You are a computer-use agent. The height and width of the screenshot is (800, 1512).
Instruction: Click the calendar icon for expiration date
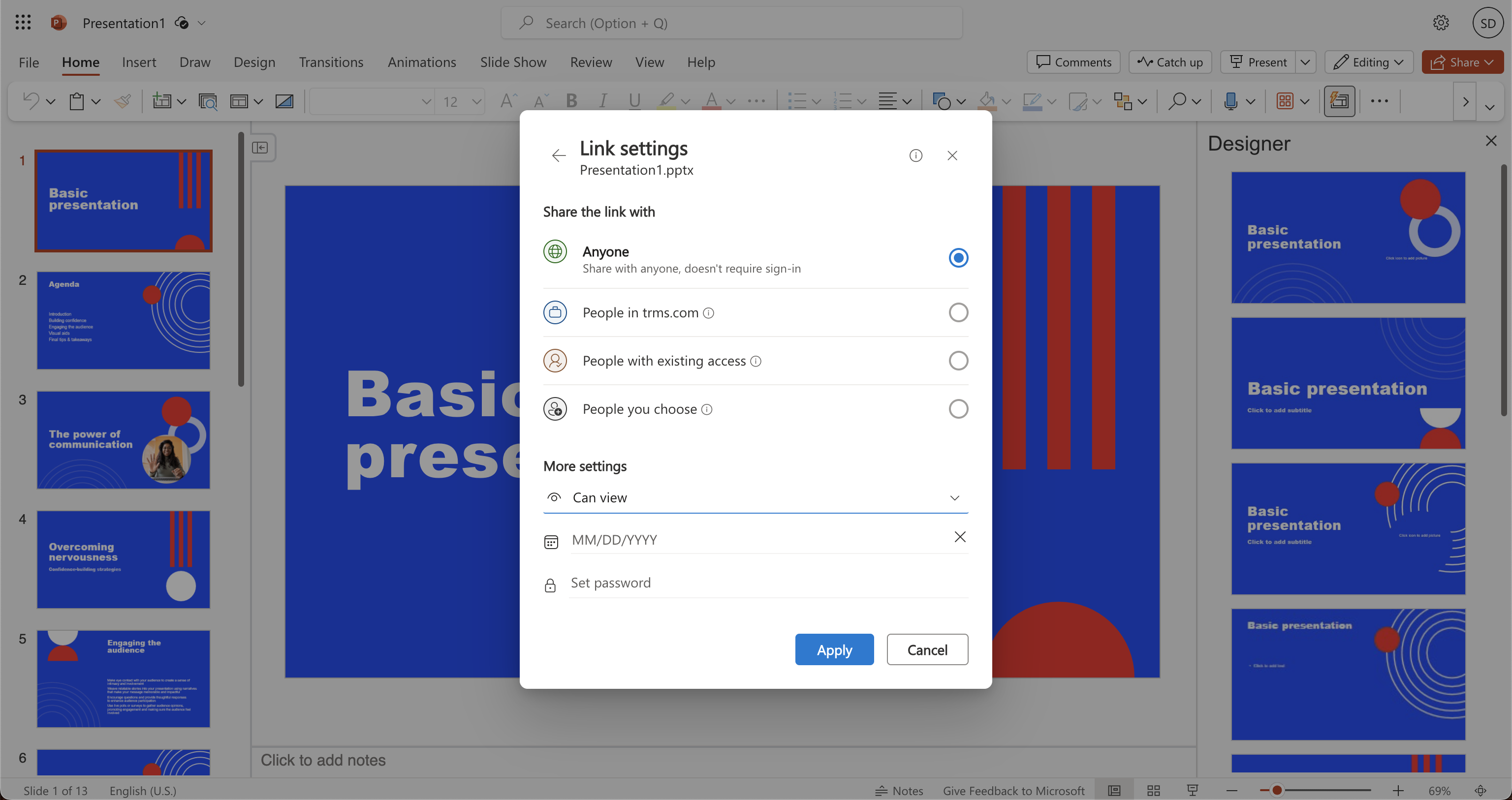tap(551, 541)
